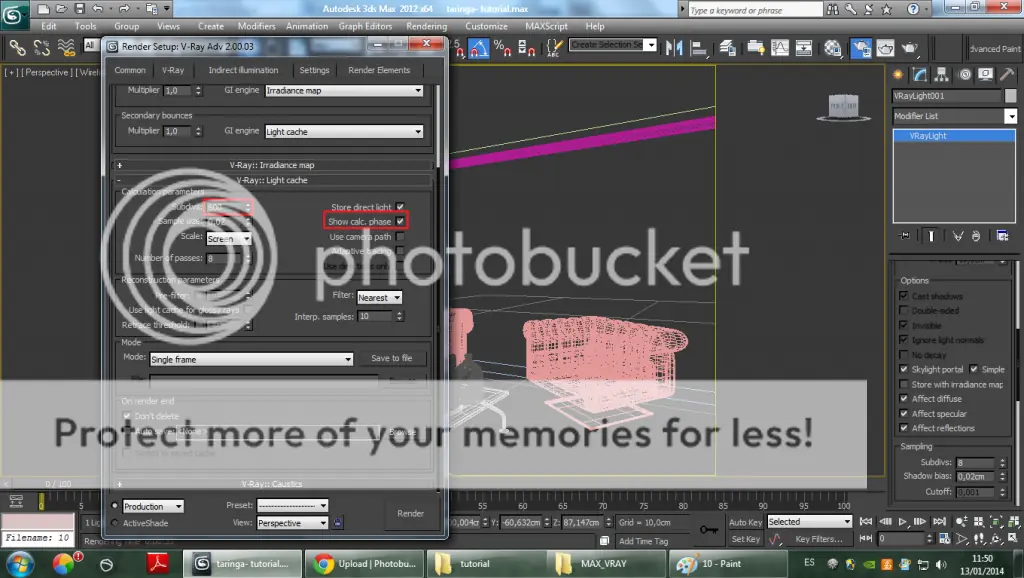Open Render Setup teapot icon in main toolbar
Image resolution: width=1024 pixels, height=578 pixels.
coord(861,48)
